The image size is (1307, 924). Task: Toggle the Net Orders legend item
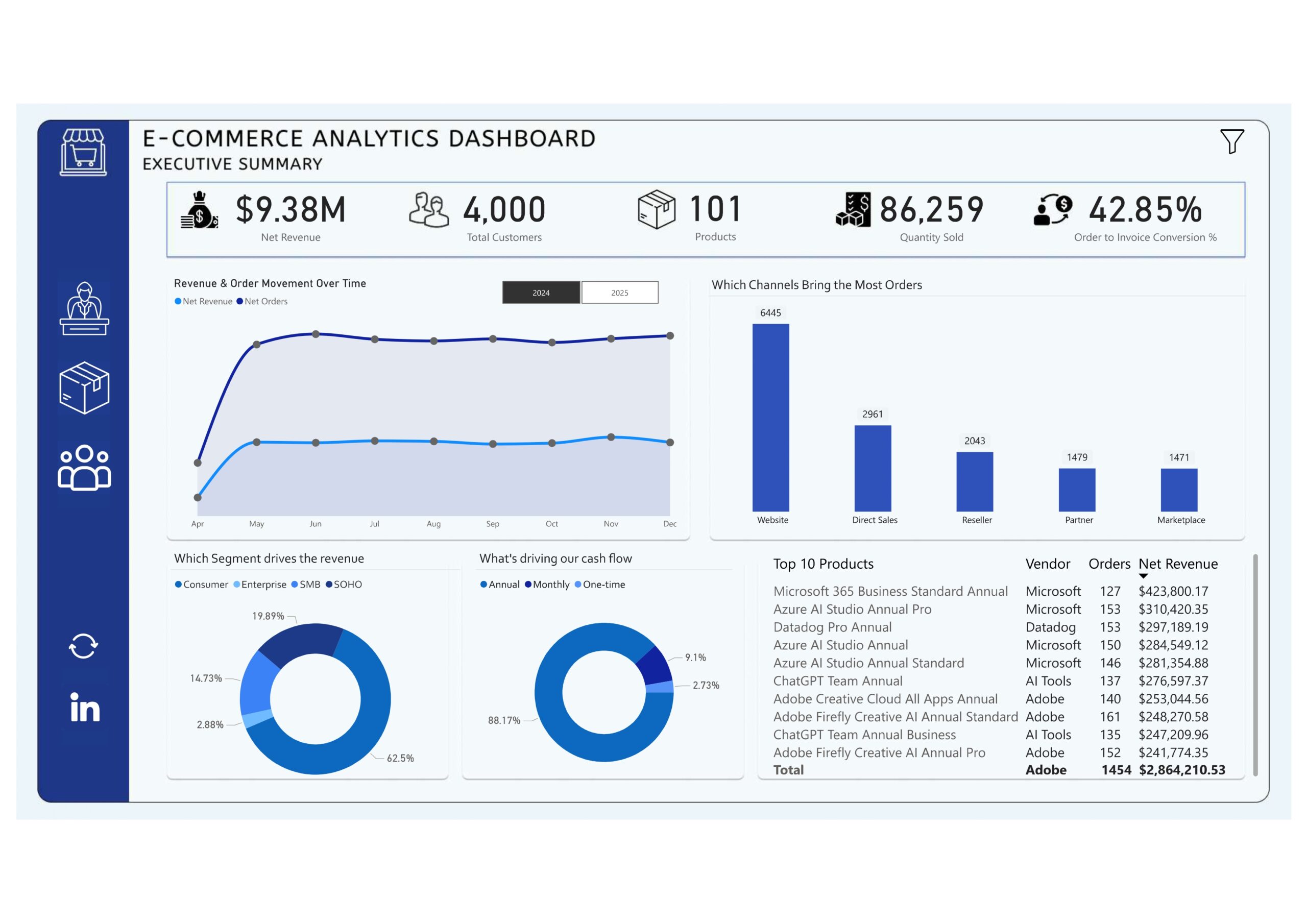click(262, 301)
